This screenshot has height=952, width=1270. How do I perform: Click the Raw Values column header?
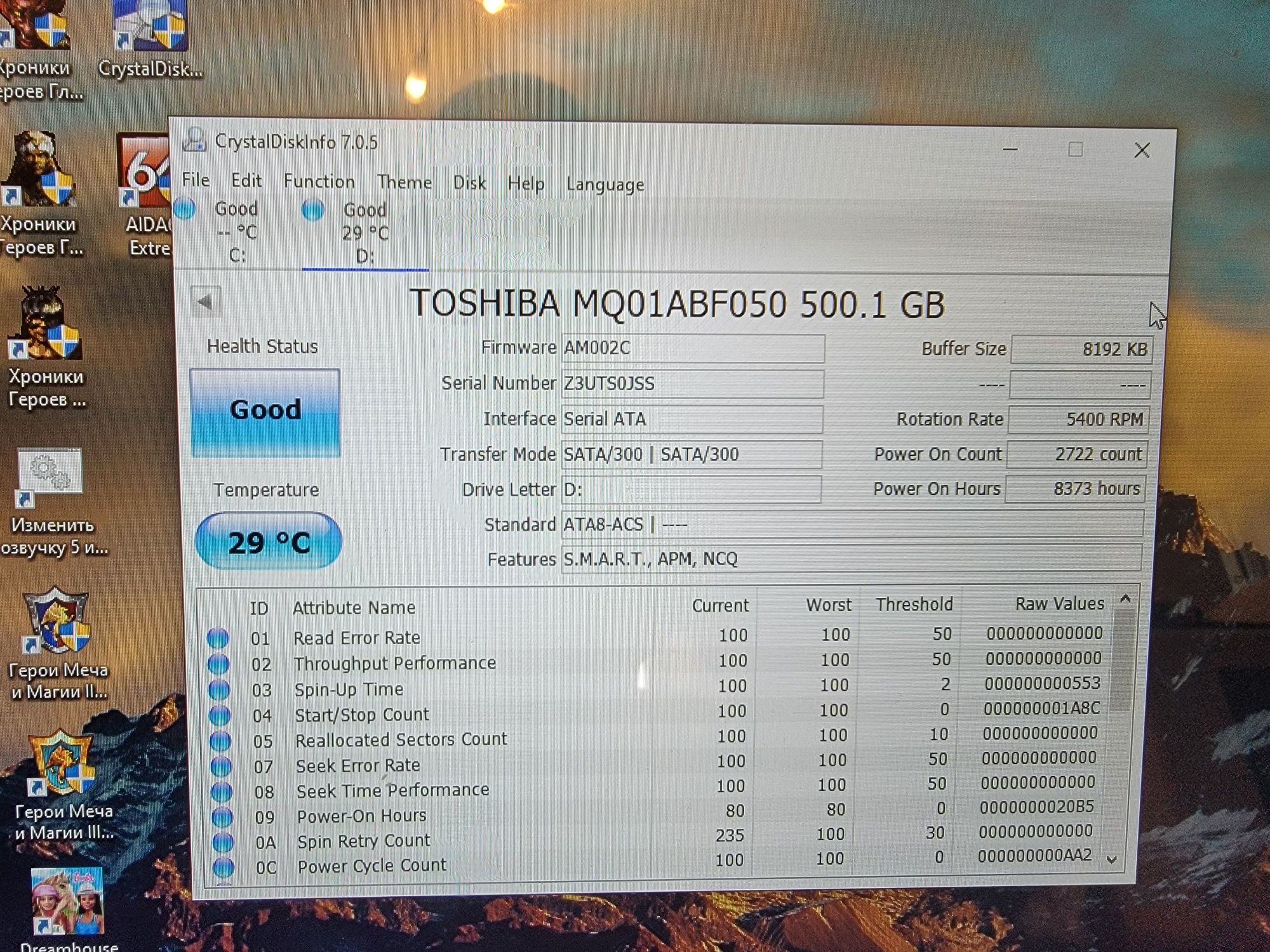click(1059, 604)
